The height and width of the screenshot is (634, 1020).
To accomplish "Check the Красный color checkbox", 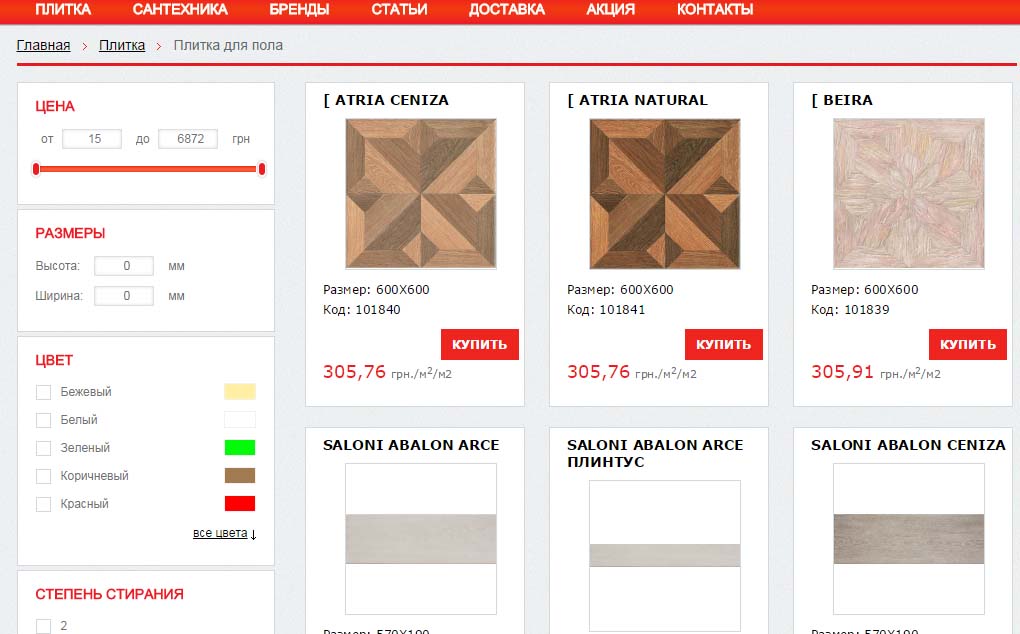I will coord(44,504).
